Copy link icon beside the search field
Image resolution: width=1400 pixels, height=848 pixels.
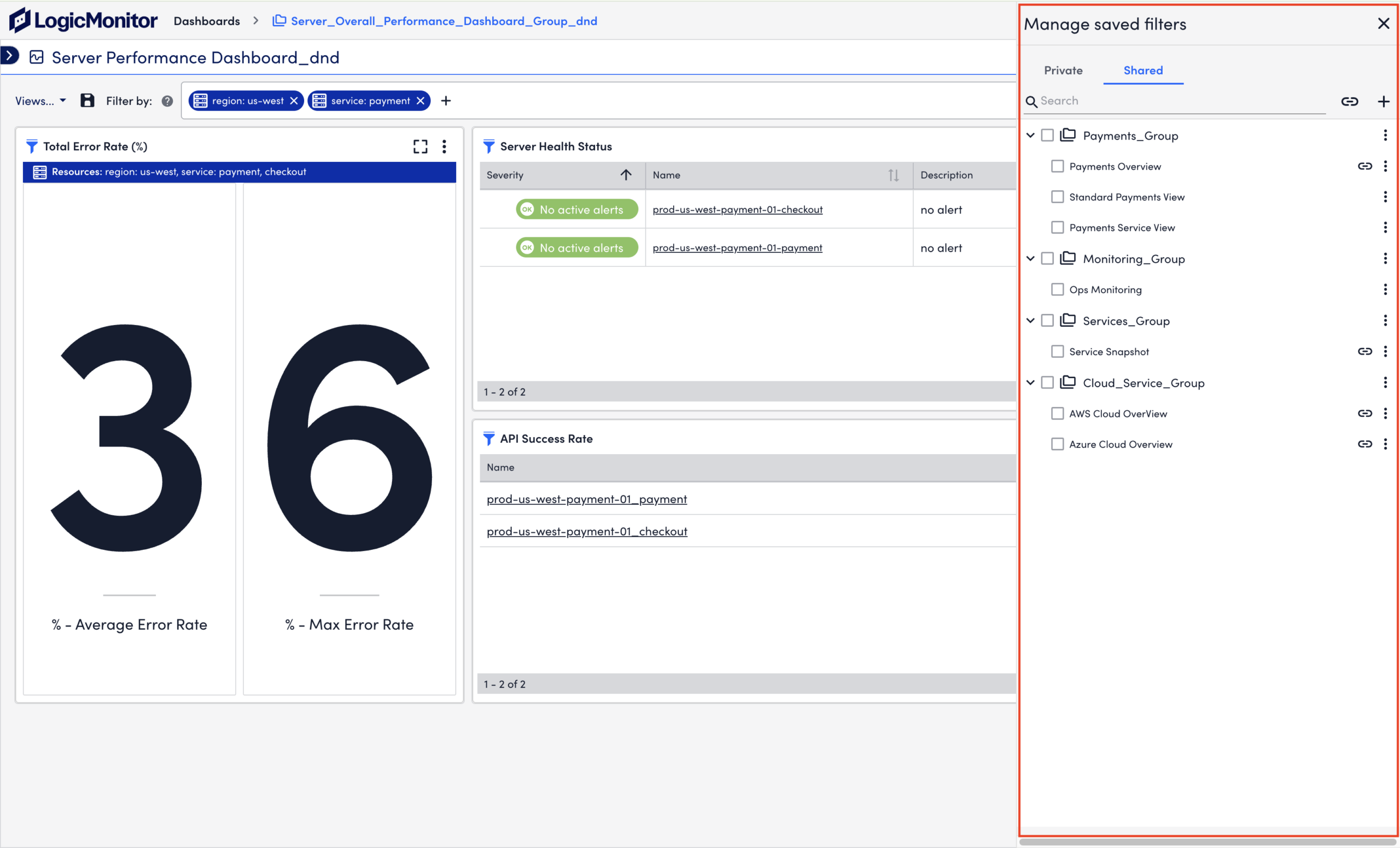[1350, 101]
